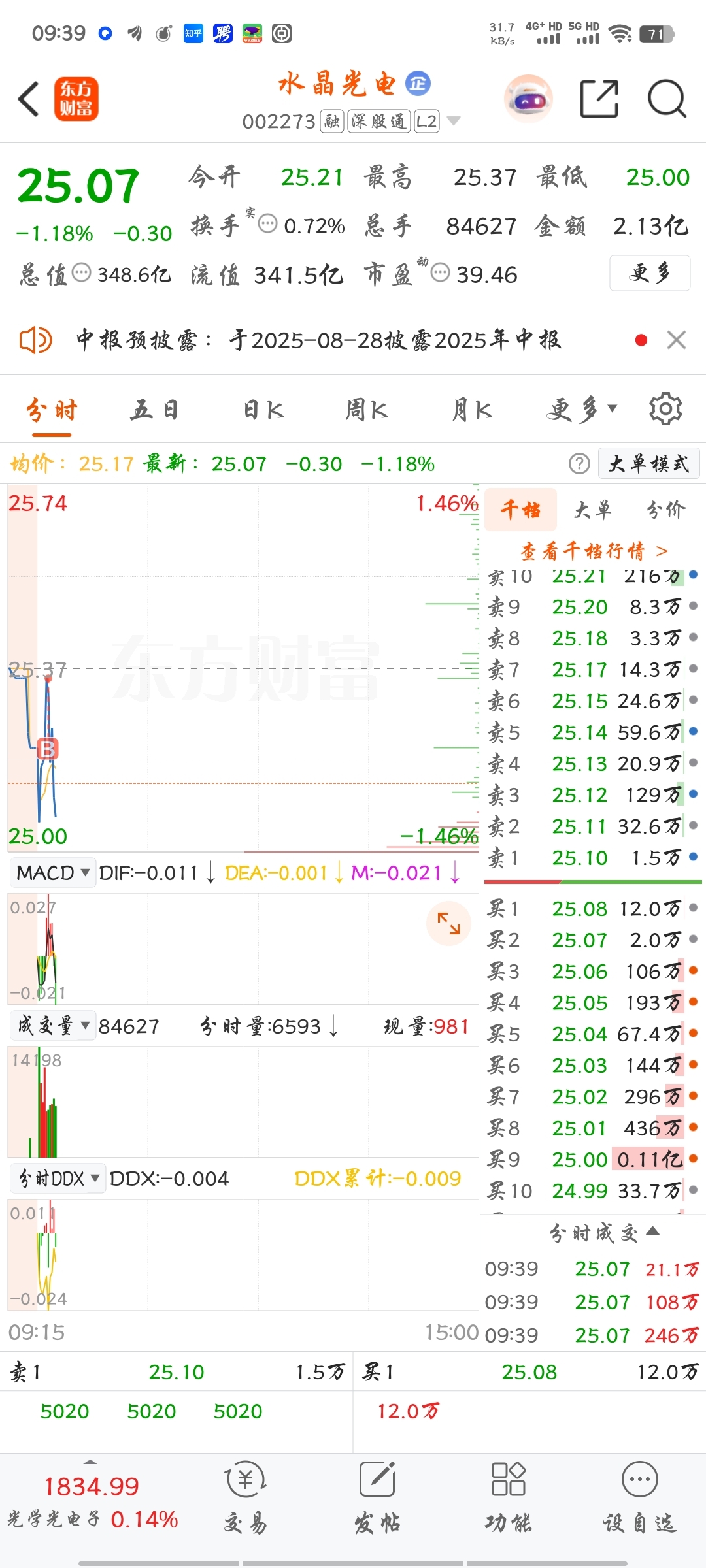Tap the info bubble next to 总值
Viewport: 706px width, 1568px height.
81,272
